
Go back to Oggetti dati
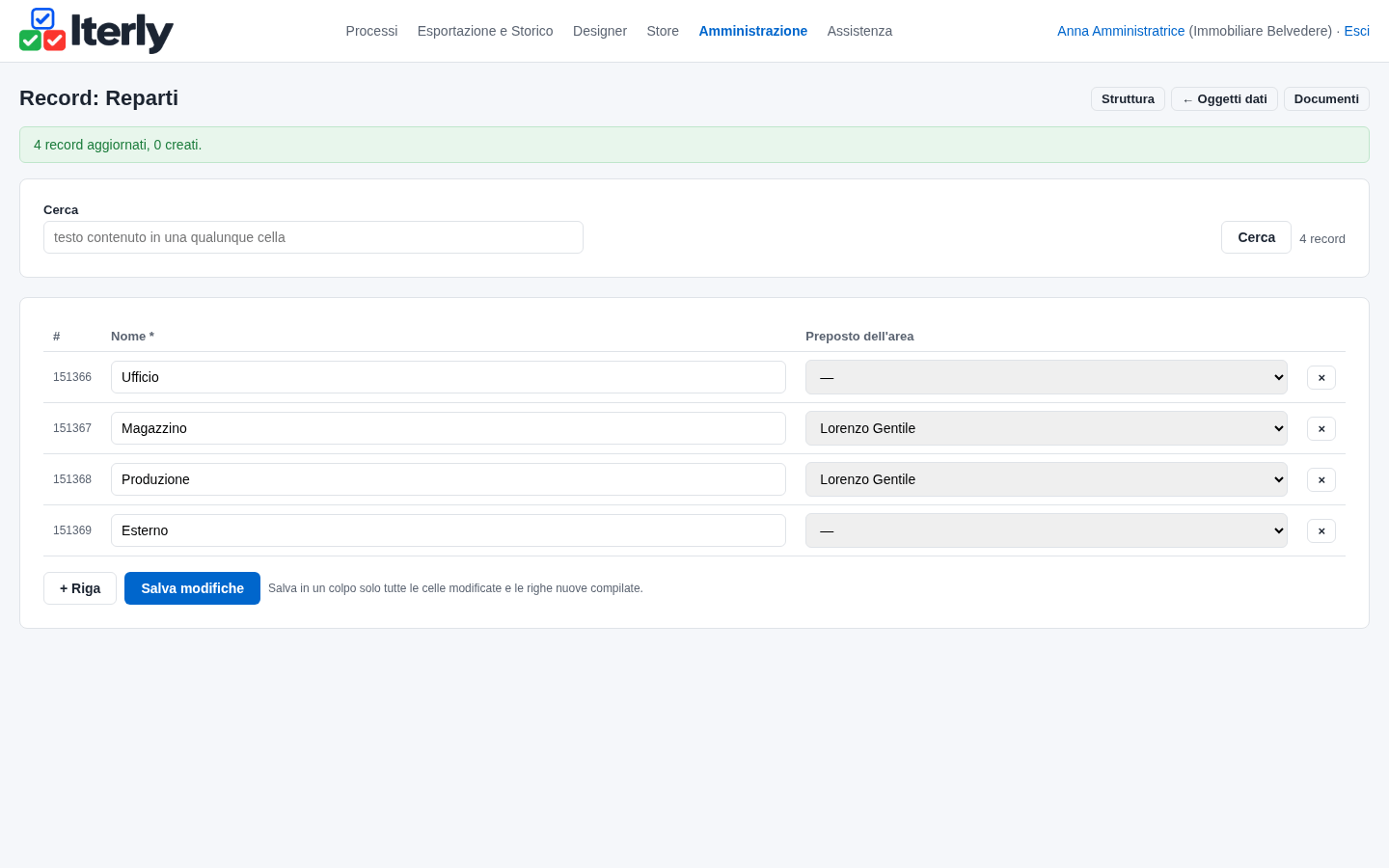[1224, 99]
